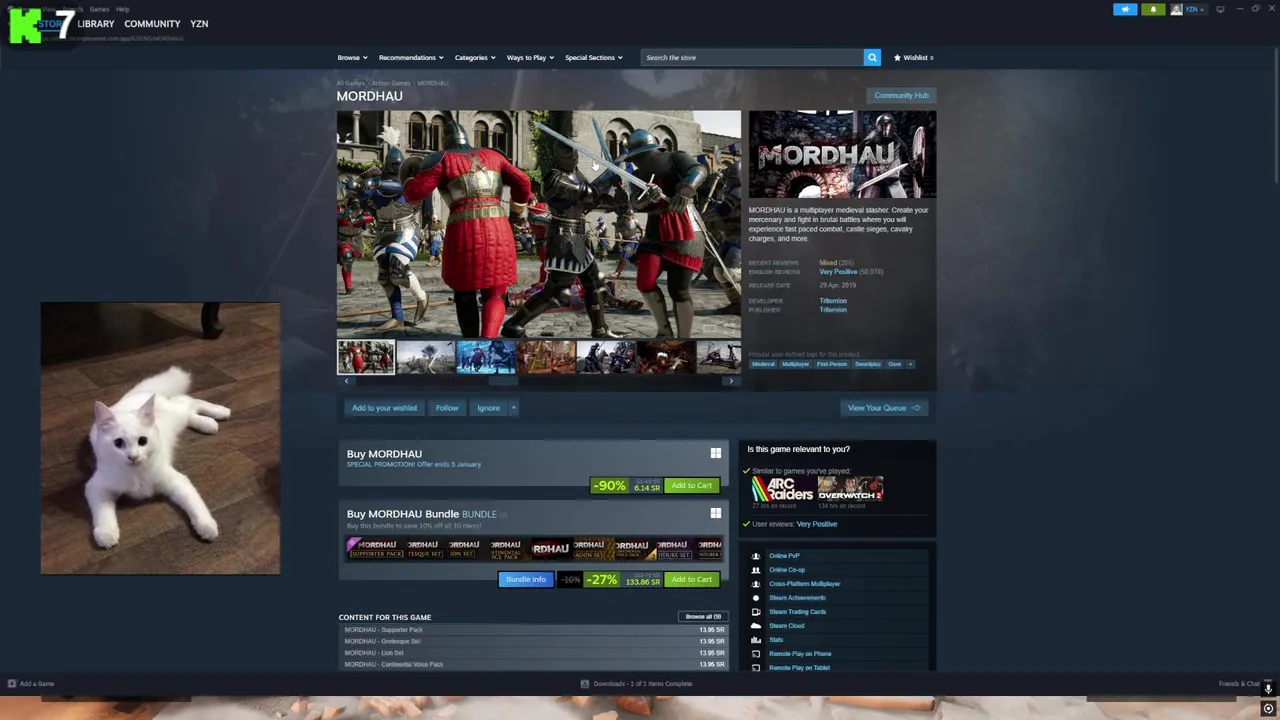Expand the Ways to Play dropdown
This screenshot has height=720, width=1280.
(x=530, y=58)
